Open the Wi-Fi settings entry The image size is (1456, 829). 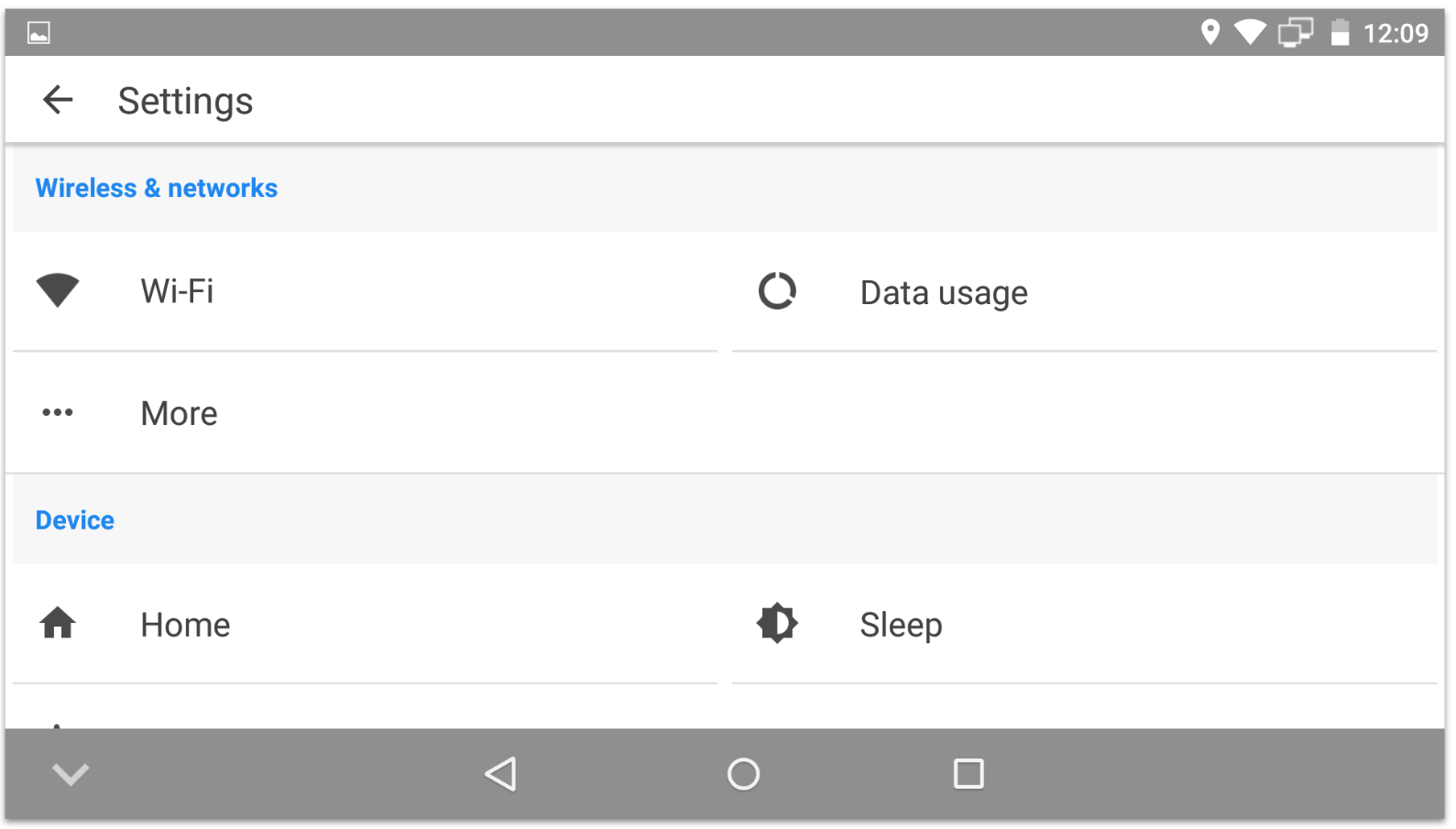pos(365,291)
